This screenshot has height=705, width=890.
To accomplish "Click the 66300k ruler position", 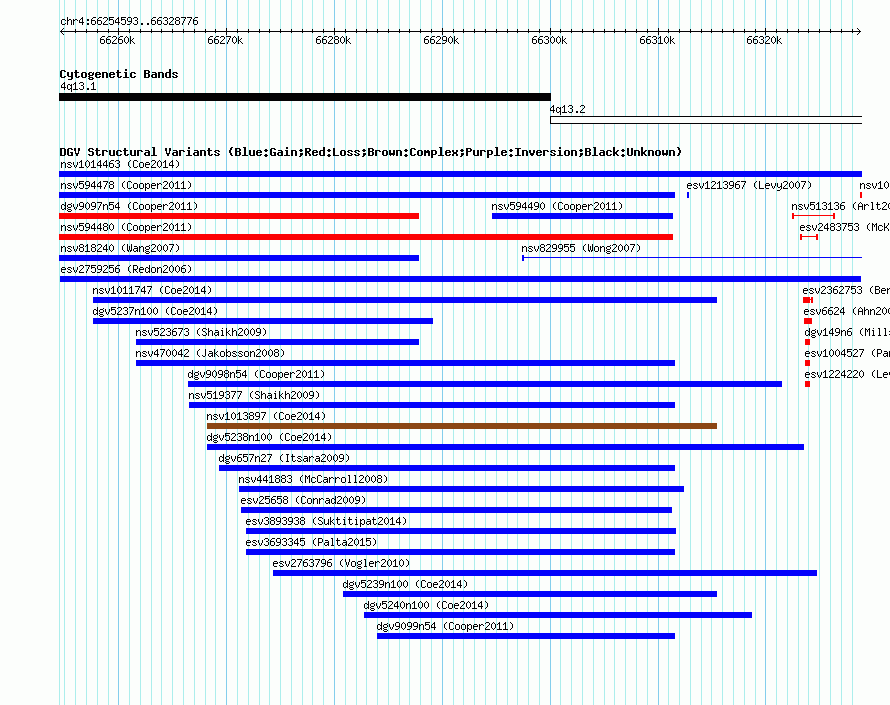I will 549,40.
